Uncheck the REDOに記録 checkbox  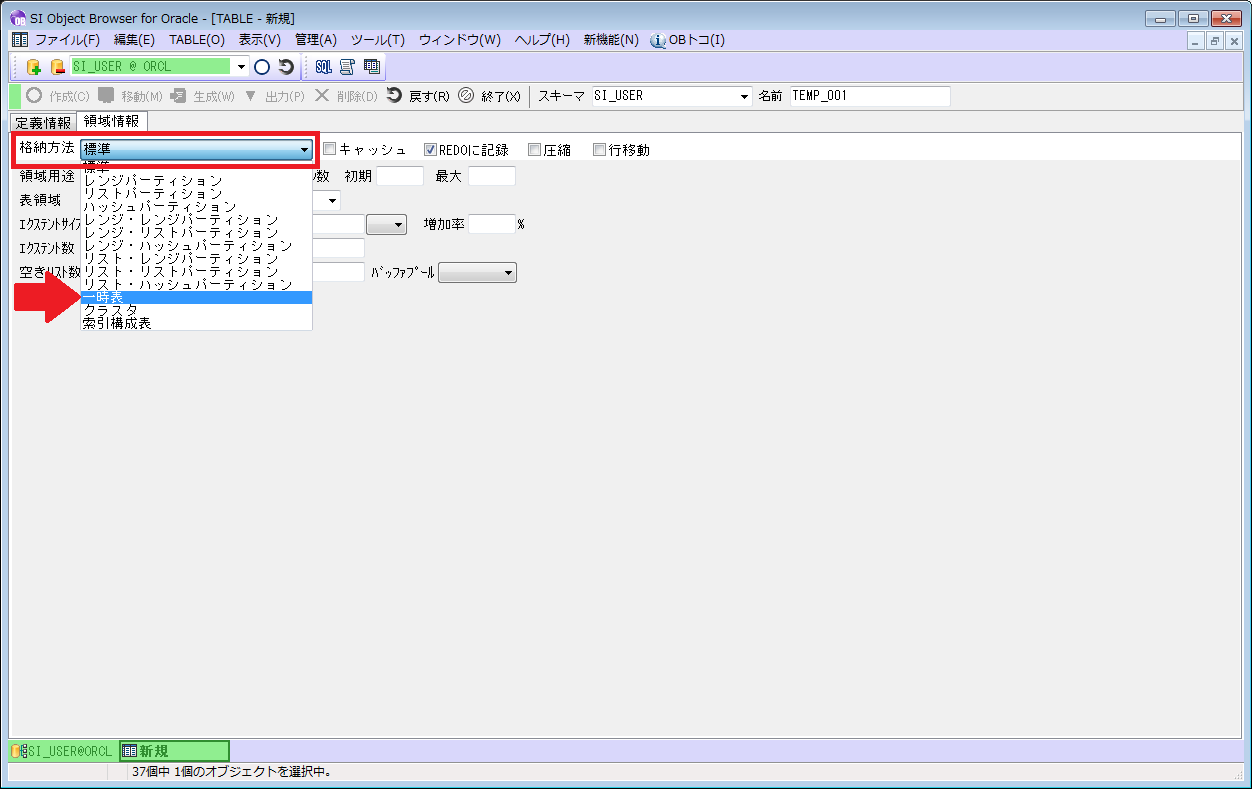pos(431,150)
